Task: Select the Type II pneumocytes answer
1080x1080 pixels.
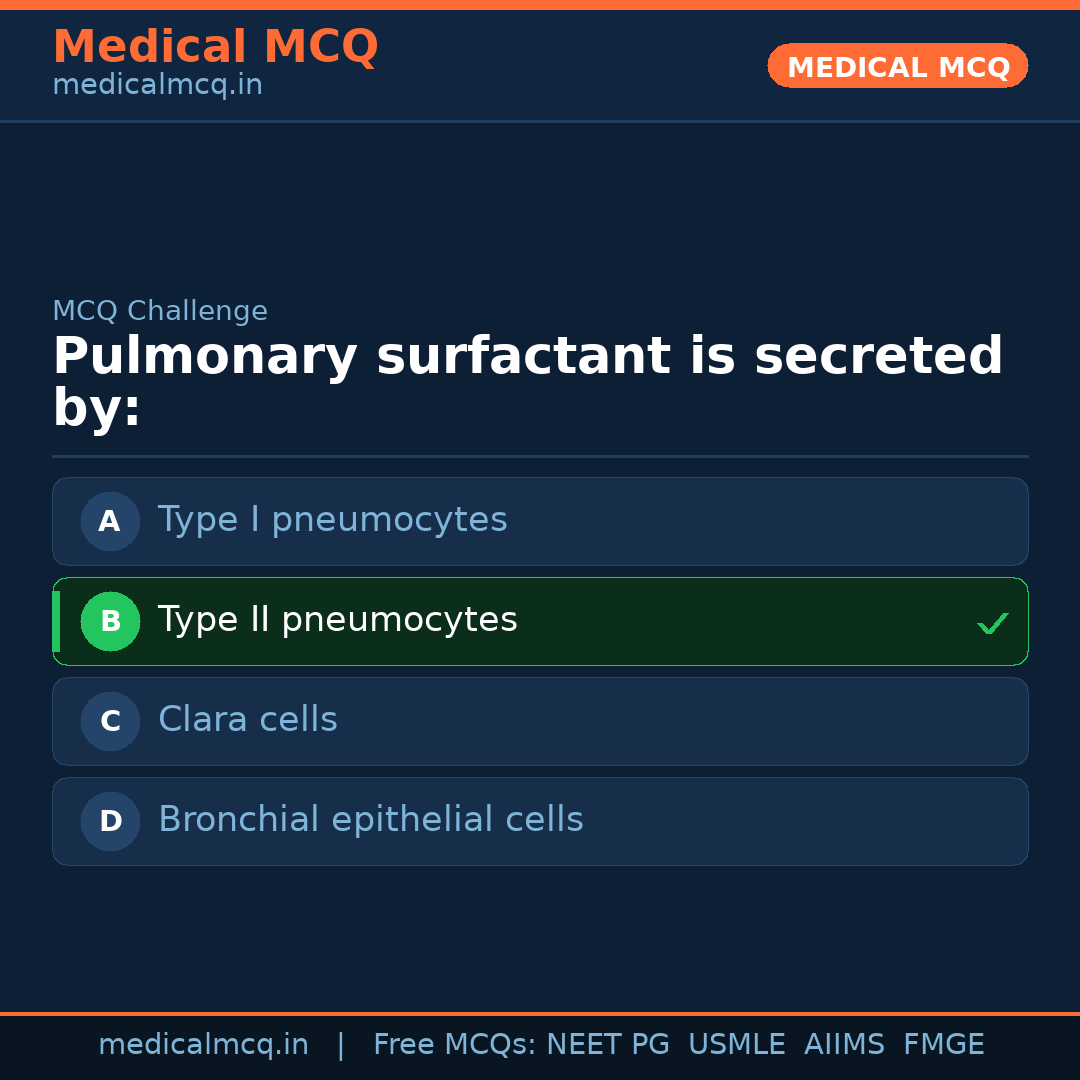Action: [337, 620]
